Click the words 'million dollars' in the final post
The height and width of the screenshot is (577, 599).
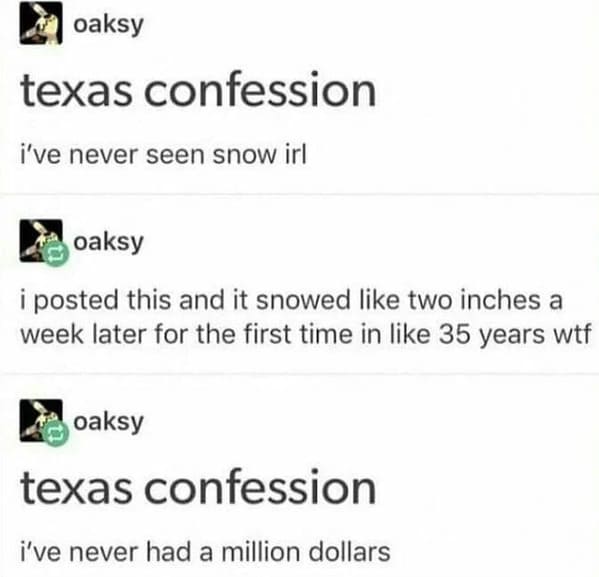click(306, 553)
